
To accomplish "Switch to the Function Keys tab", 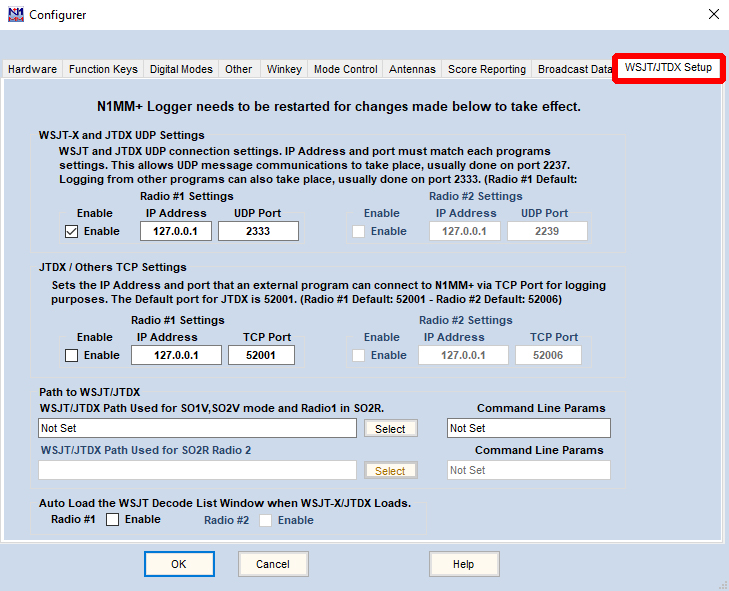I will [x=103, y=69].
